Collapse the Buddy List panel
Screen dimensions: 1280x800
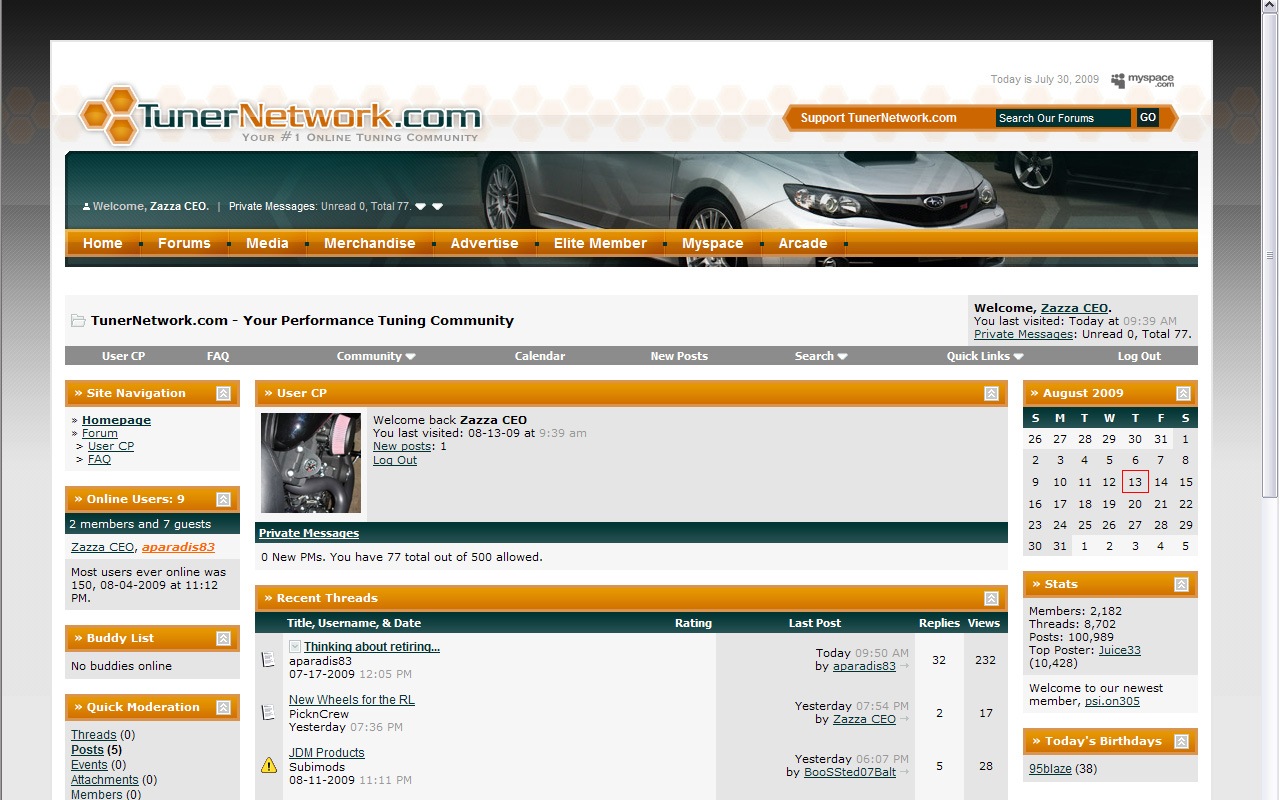click(223, 639)
